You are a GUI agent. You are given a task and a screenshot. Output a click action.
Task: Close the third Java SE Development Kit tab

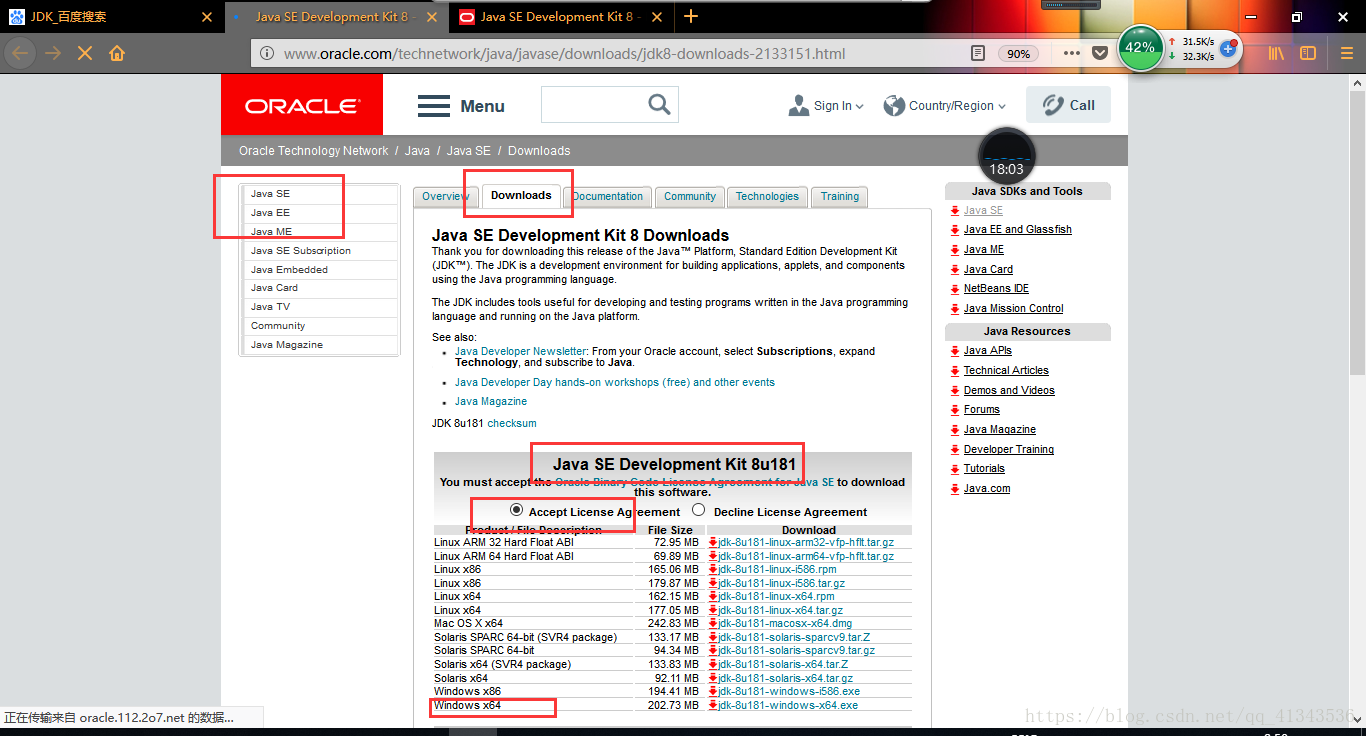[657, 17]
